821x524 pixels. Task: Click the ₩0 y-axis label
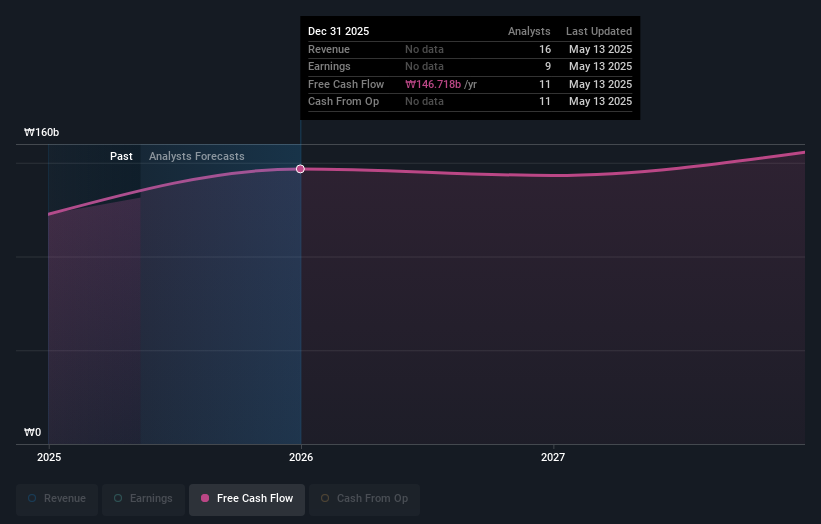pos(32,432)
